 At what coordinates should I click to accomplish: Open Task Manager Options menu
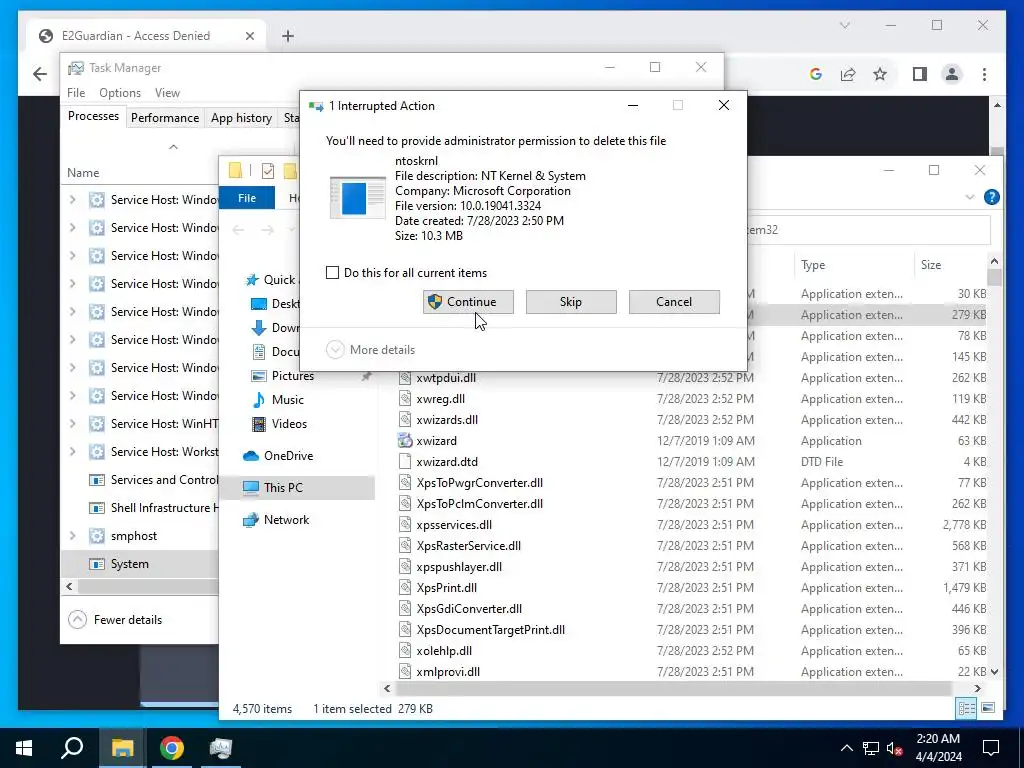point(120,93)
